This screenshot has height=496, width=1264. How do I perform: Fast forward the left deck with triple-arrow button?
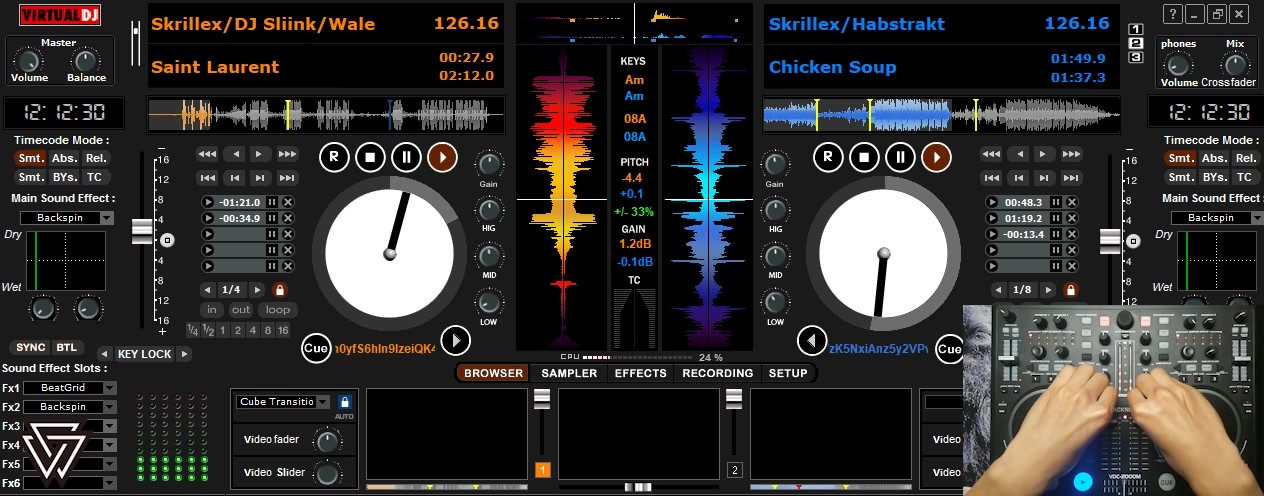click(287, 154)
